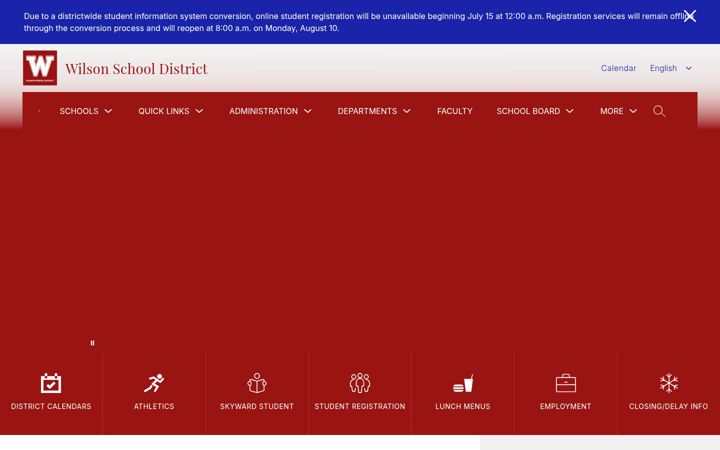Click the Skyward Student reader icon
720x450 pixels.
click(x=257, y=383)
